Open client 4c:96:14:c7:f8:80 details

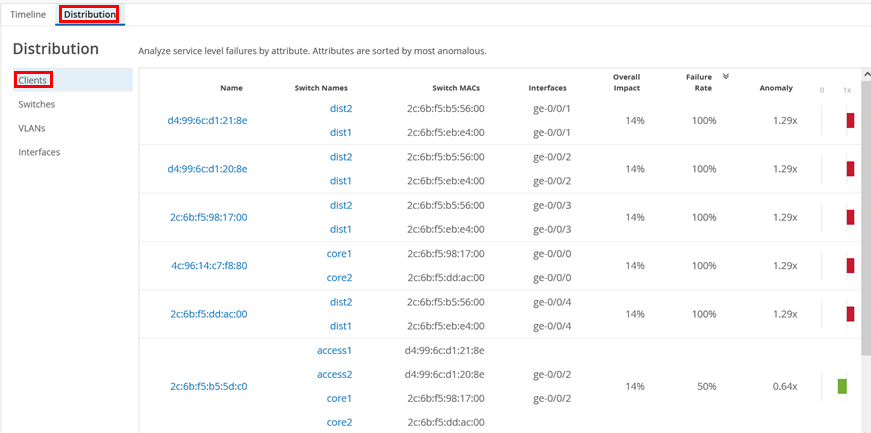[209, 265]
